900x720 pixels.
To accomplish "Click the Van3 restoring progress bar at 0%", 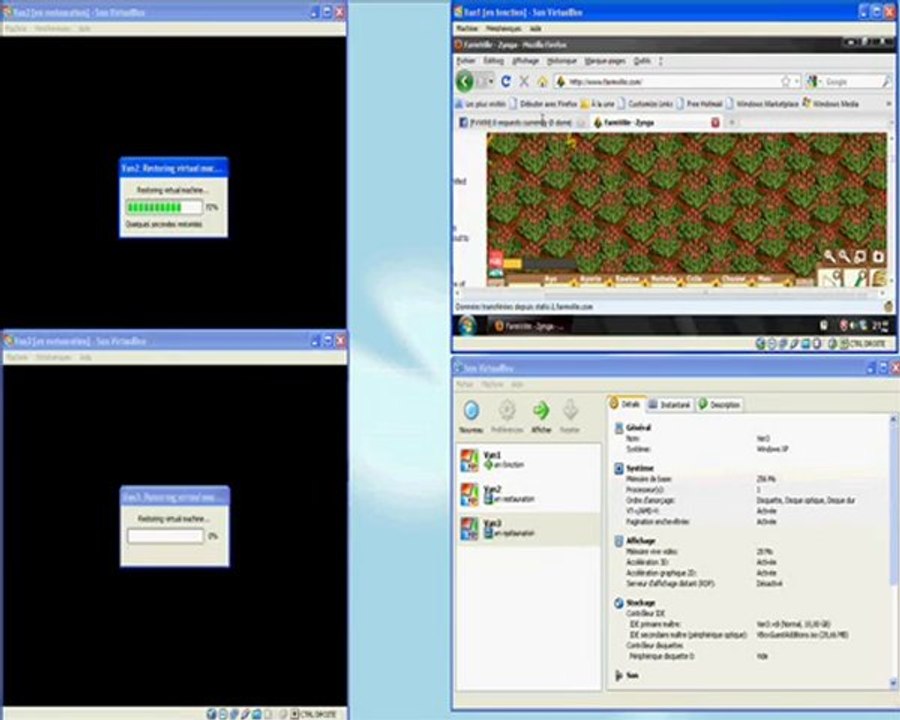I will pyautogui.click(x=165, y=536).
